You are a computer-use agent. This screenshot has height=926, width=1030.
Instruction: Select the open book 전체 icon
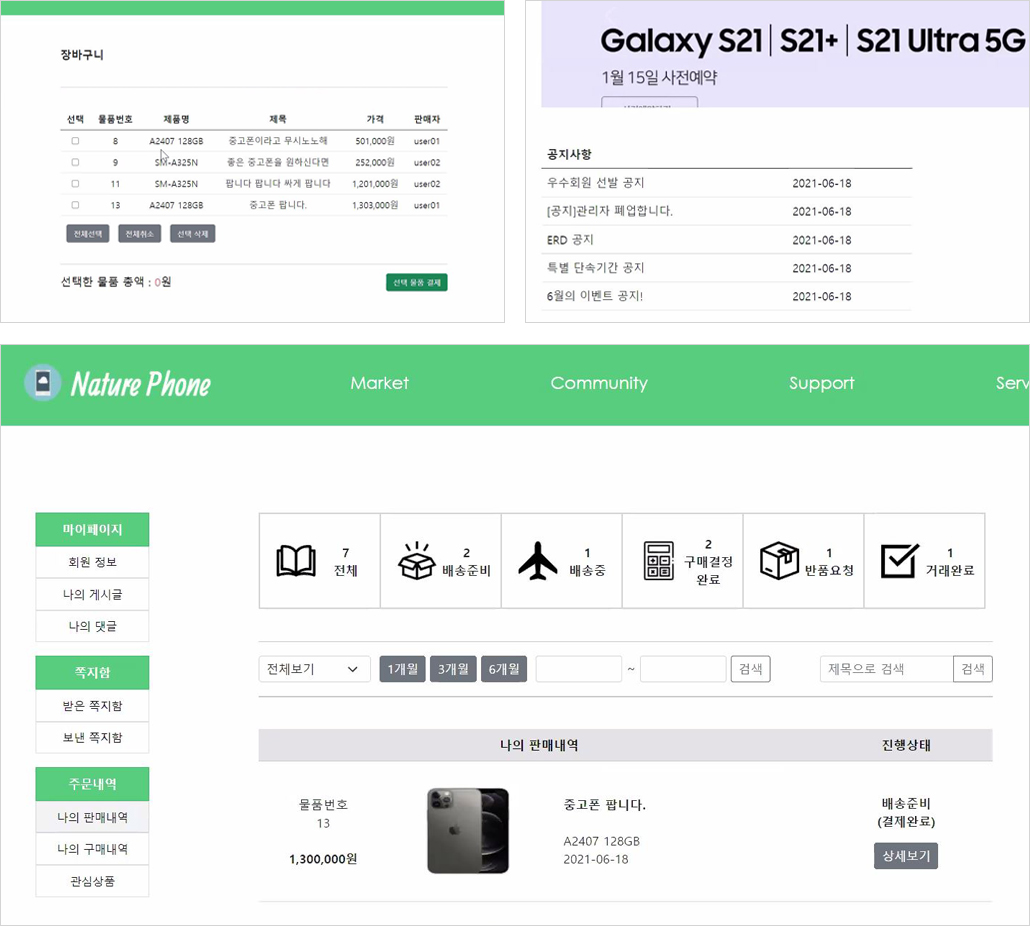(296, 561)
